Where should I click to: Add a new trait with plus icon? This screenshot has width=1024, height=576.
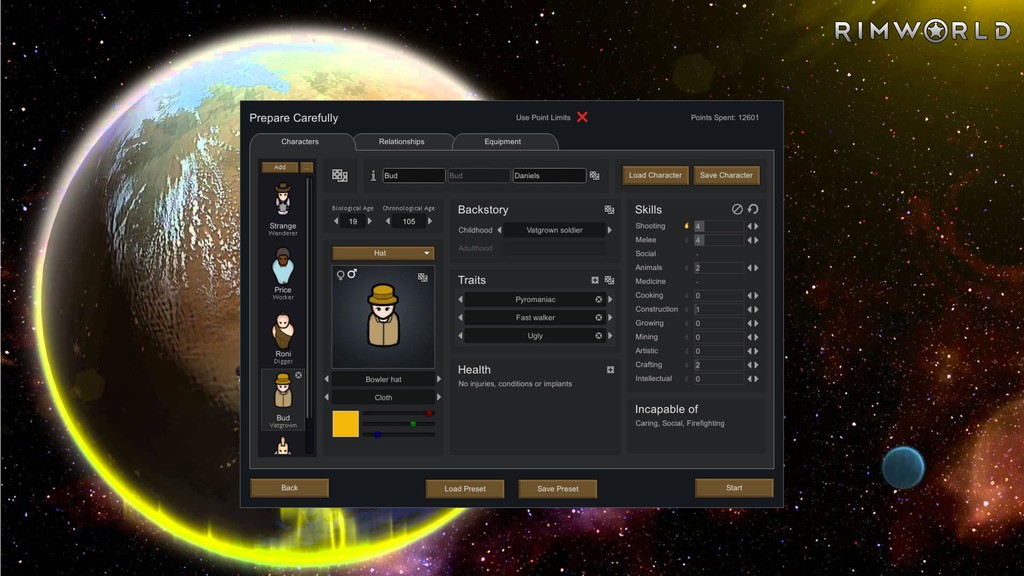pos(595,280)
